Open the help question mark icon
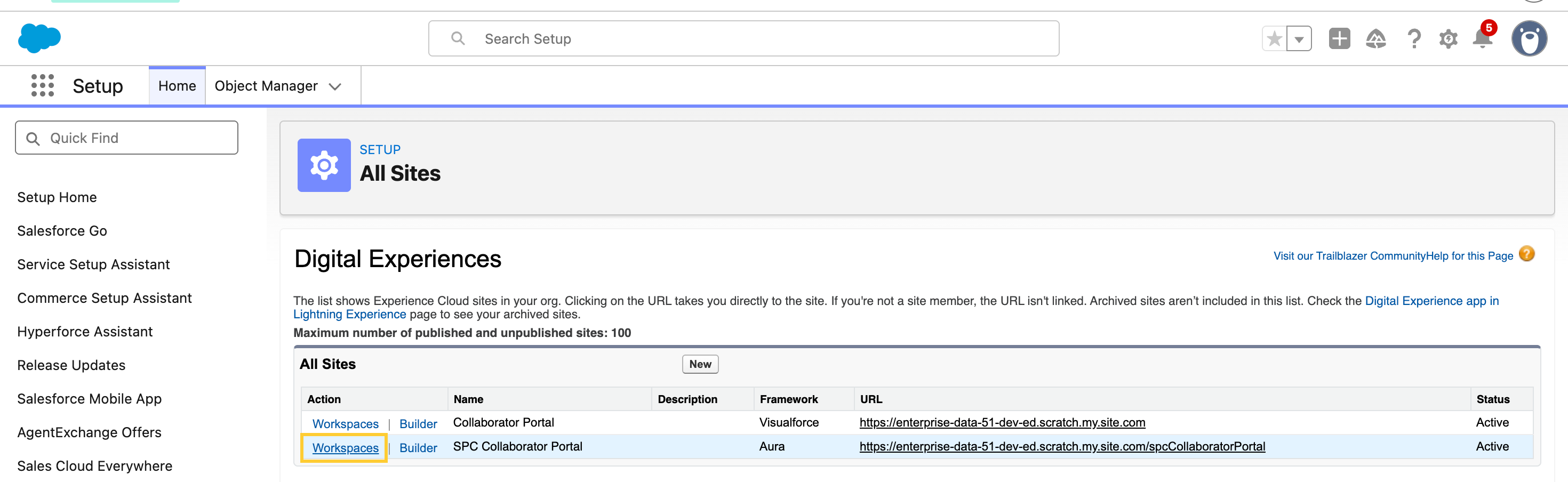 click(x=1414, y=39)
